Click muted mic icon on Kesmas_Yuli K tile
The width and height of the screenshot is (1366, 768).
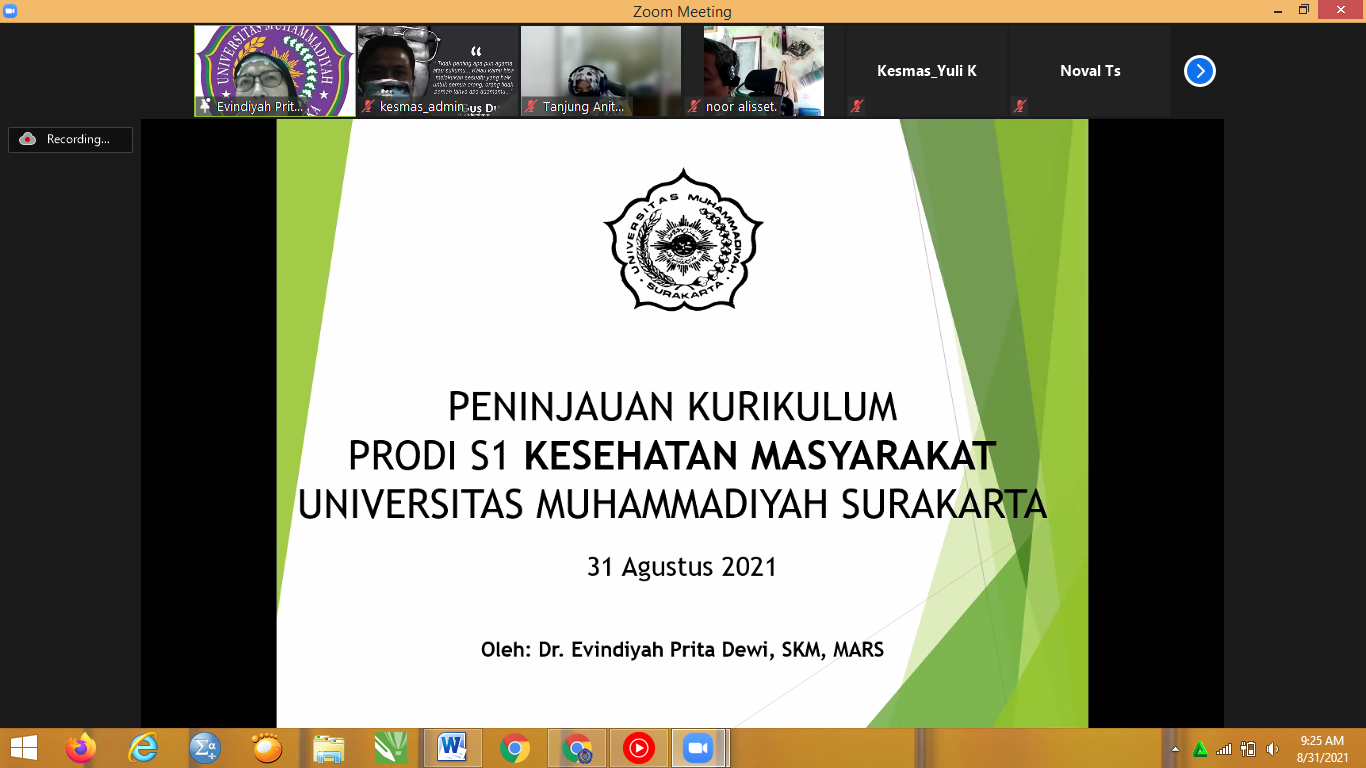click(x=856, y=106)
